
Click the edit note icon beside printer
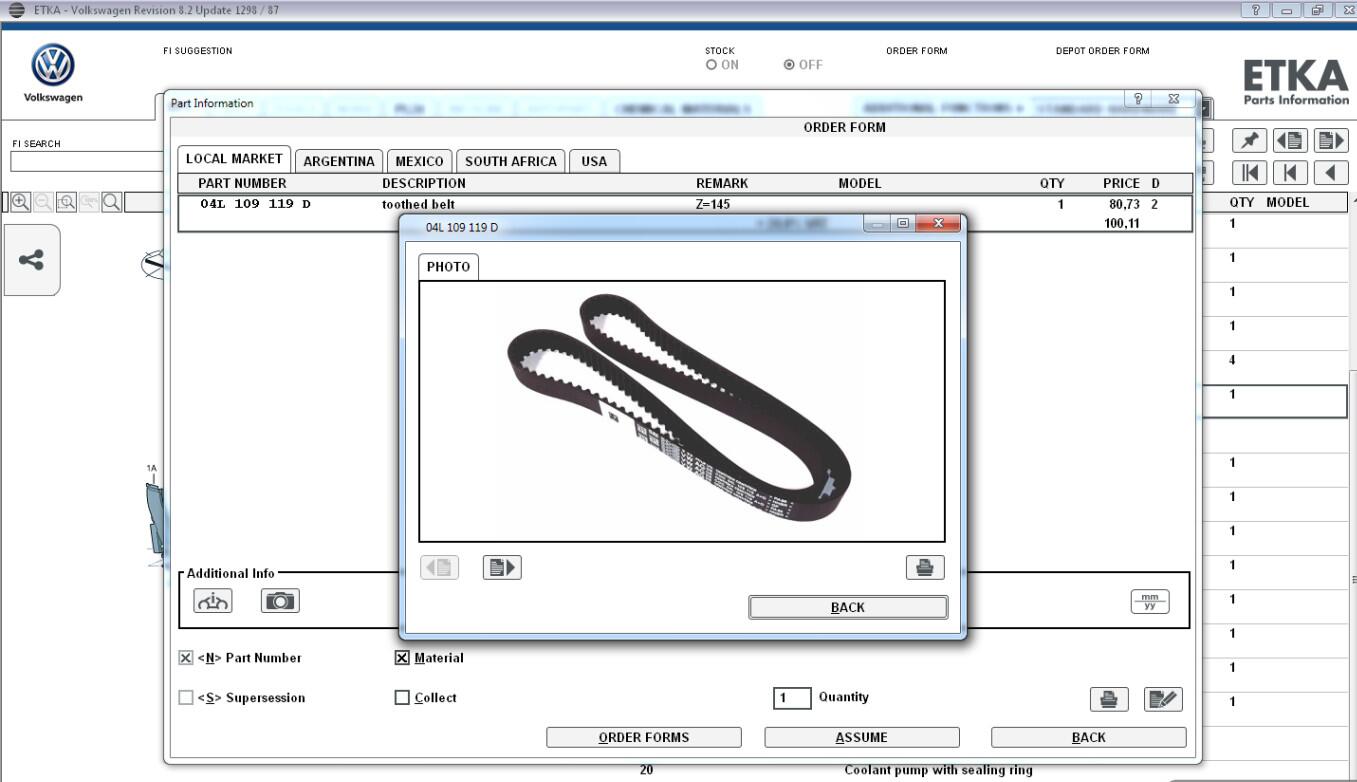[1163, 700]
